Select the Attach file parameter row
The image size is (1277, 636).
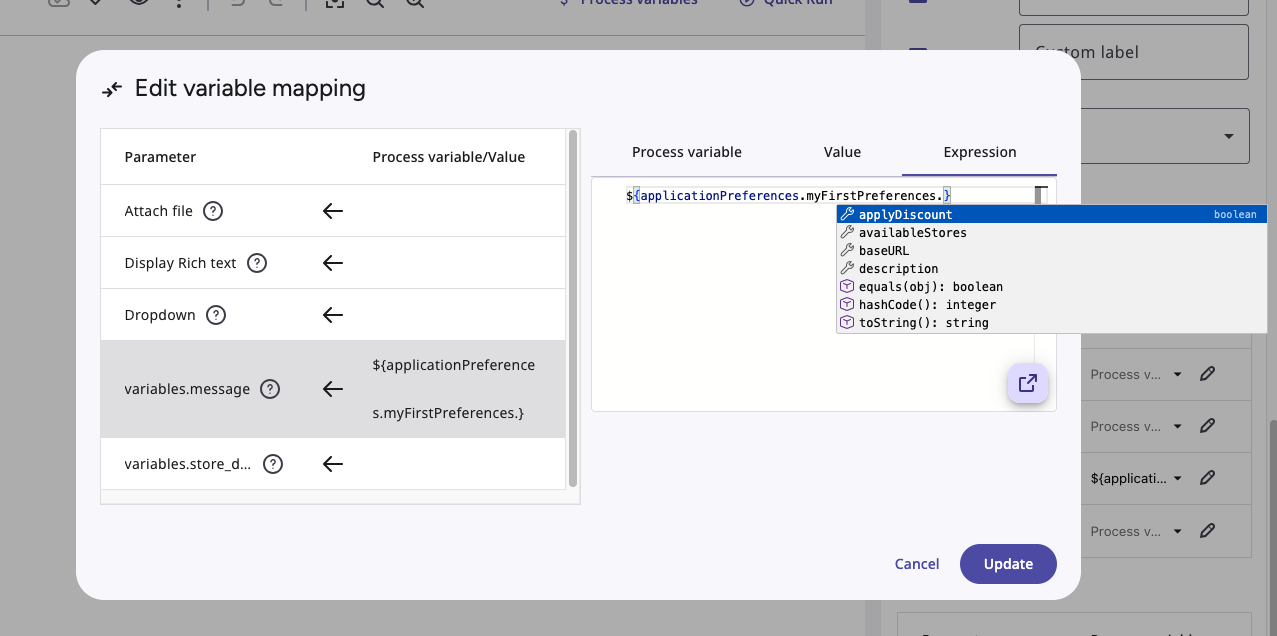333,211
